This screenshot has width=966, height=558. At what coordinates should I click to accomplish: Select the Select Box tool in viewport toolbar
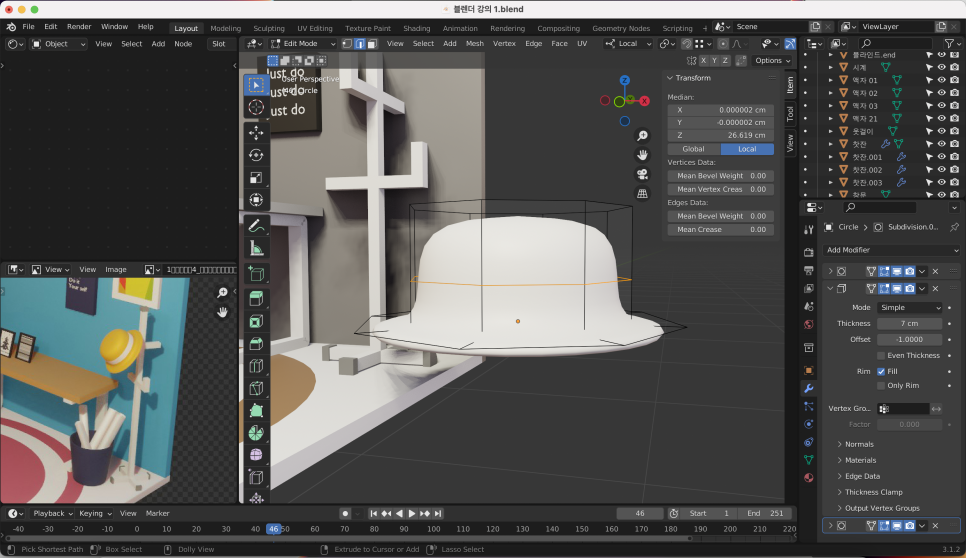[x=256, y=84]
